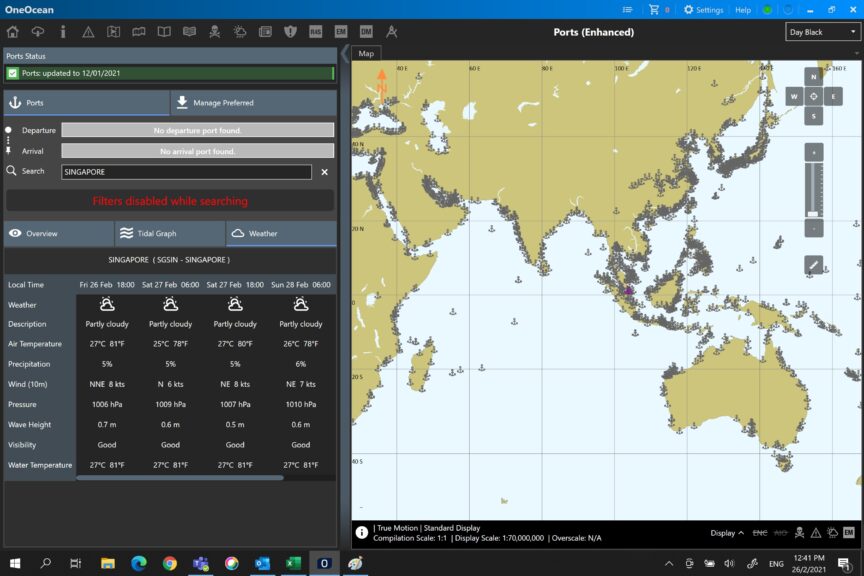Image resolution: width=864 pixels, height=576 pixels.
Task: Open the shield alert toolbar icon
Action: tap(290, 32)
